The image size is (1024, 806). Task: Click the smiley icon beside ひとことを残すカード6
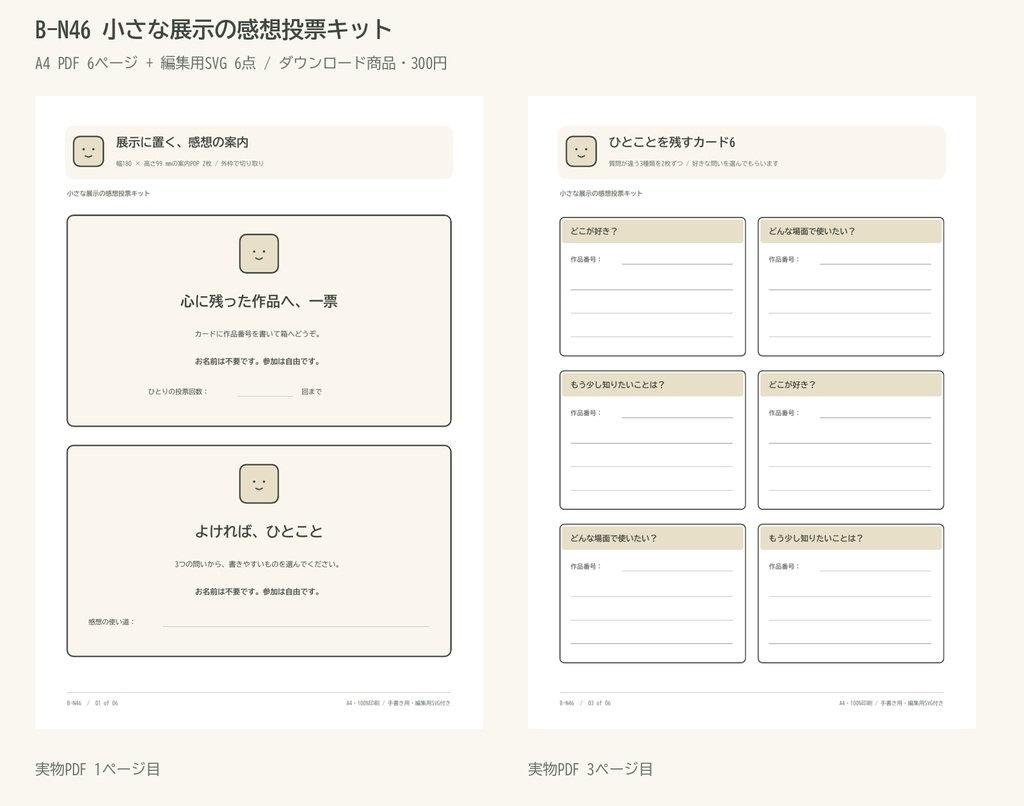tap(581, 152)
